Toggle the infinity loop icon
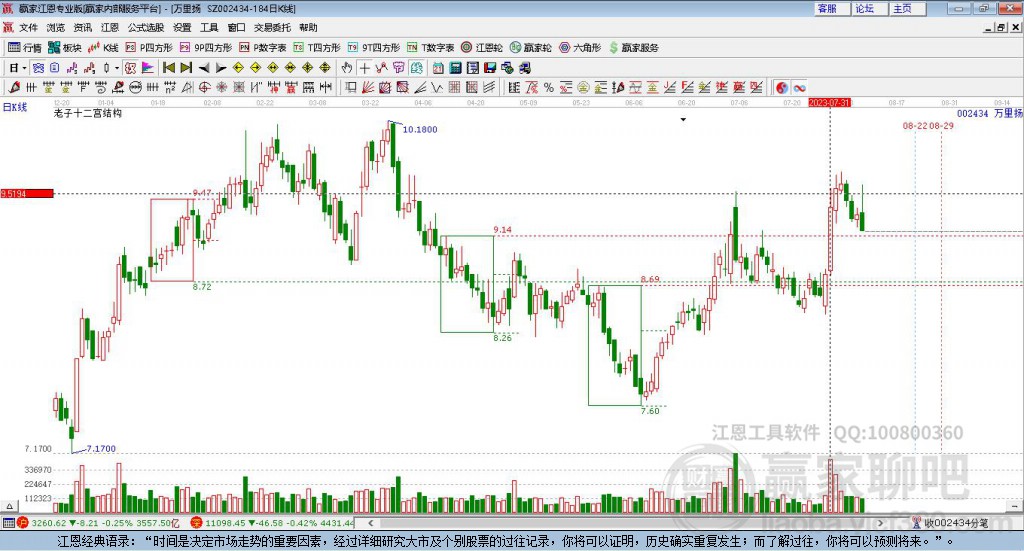The image size is (1024, 551). point(799,87)
